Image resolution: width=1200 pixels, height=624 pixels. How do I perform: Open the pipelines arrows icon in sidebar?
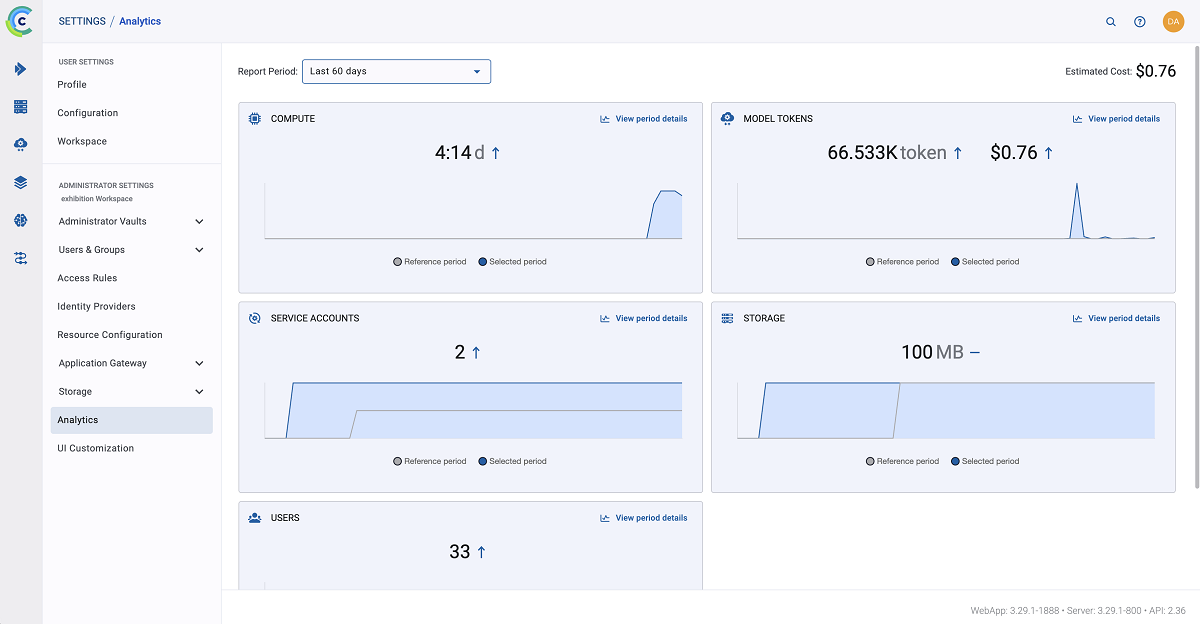coord(21,258)
